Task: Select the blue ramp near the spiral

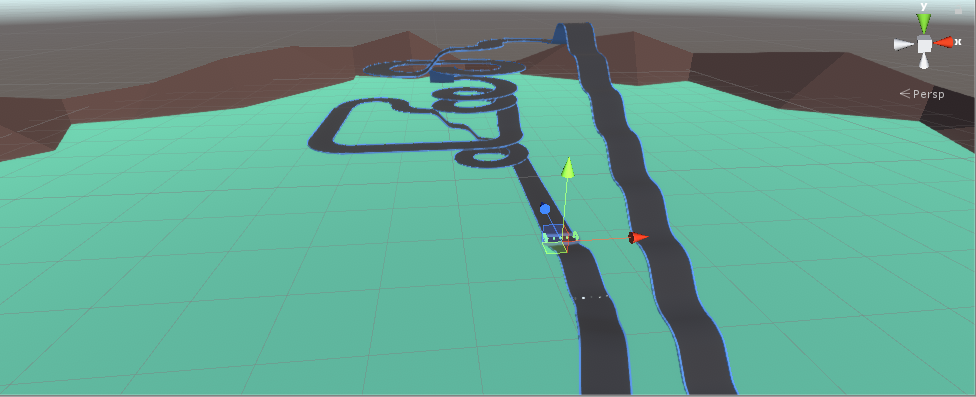Action: [441, 76]
